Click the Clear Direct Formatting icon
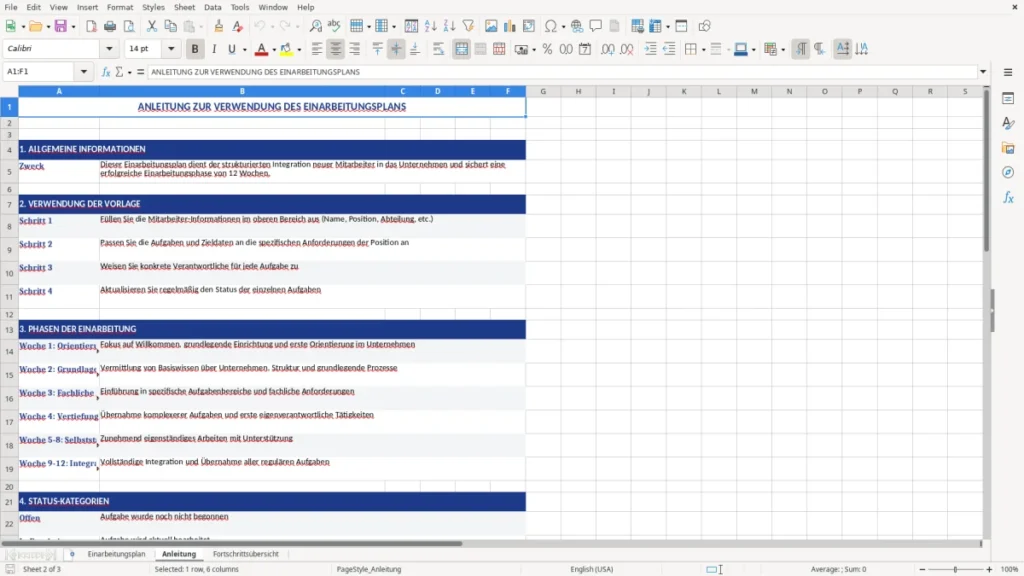This screenshot has height=576, width=1024. tap(238, 26)
